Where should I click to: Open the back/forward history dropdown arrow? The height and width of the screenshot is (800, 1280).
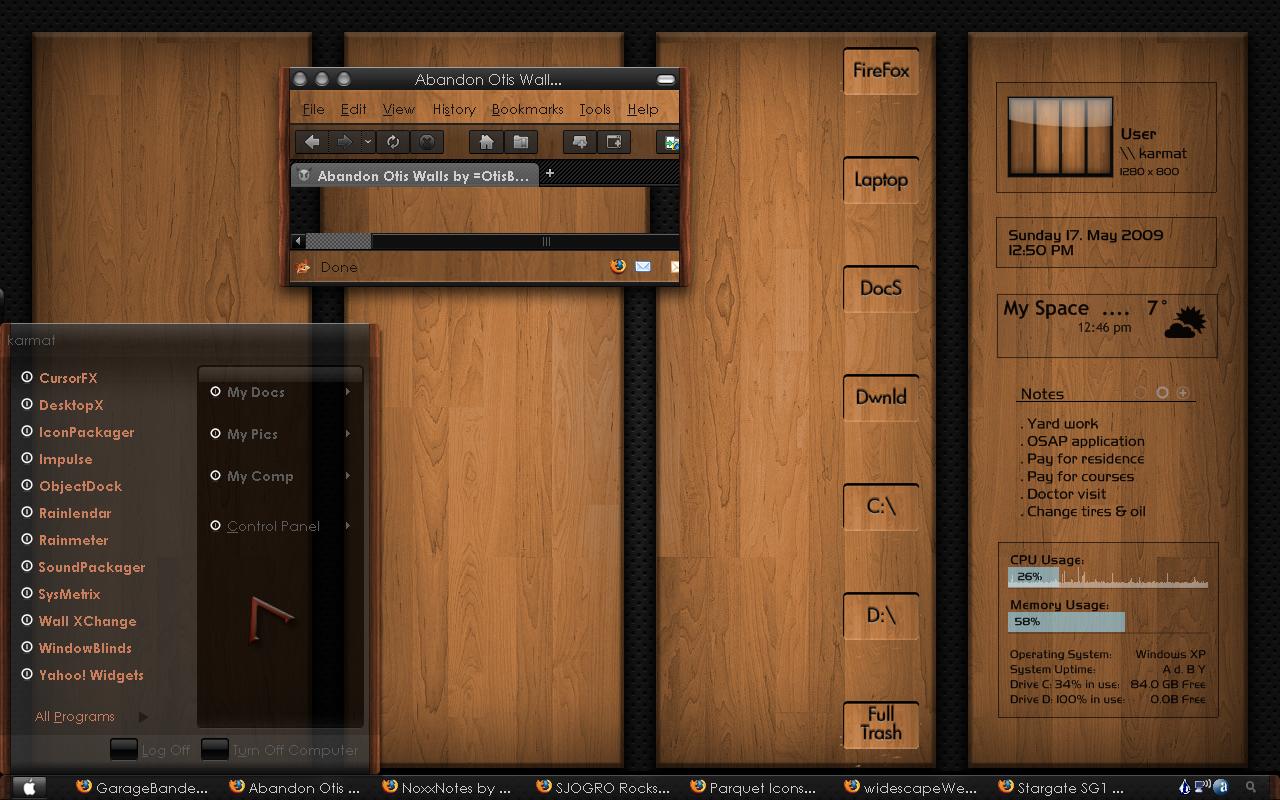point(368,142)
